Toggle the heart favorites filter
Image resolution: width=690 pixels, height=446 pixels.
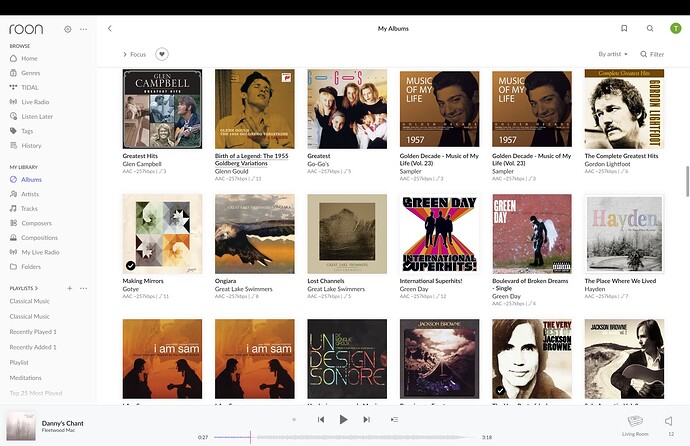pyautogui.click(x=162, y=54)
